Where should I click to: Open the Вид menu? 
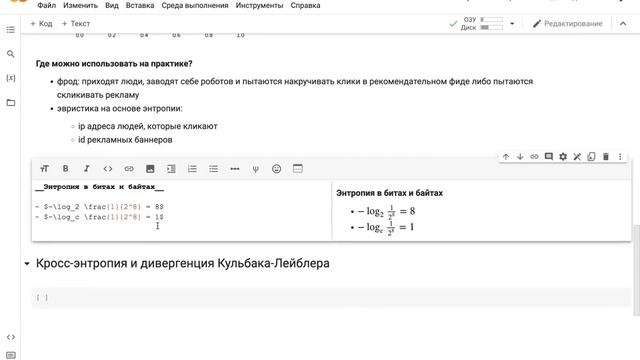(x=112, y=5)
